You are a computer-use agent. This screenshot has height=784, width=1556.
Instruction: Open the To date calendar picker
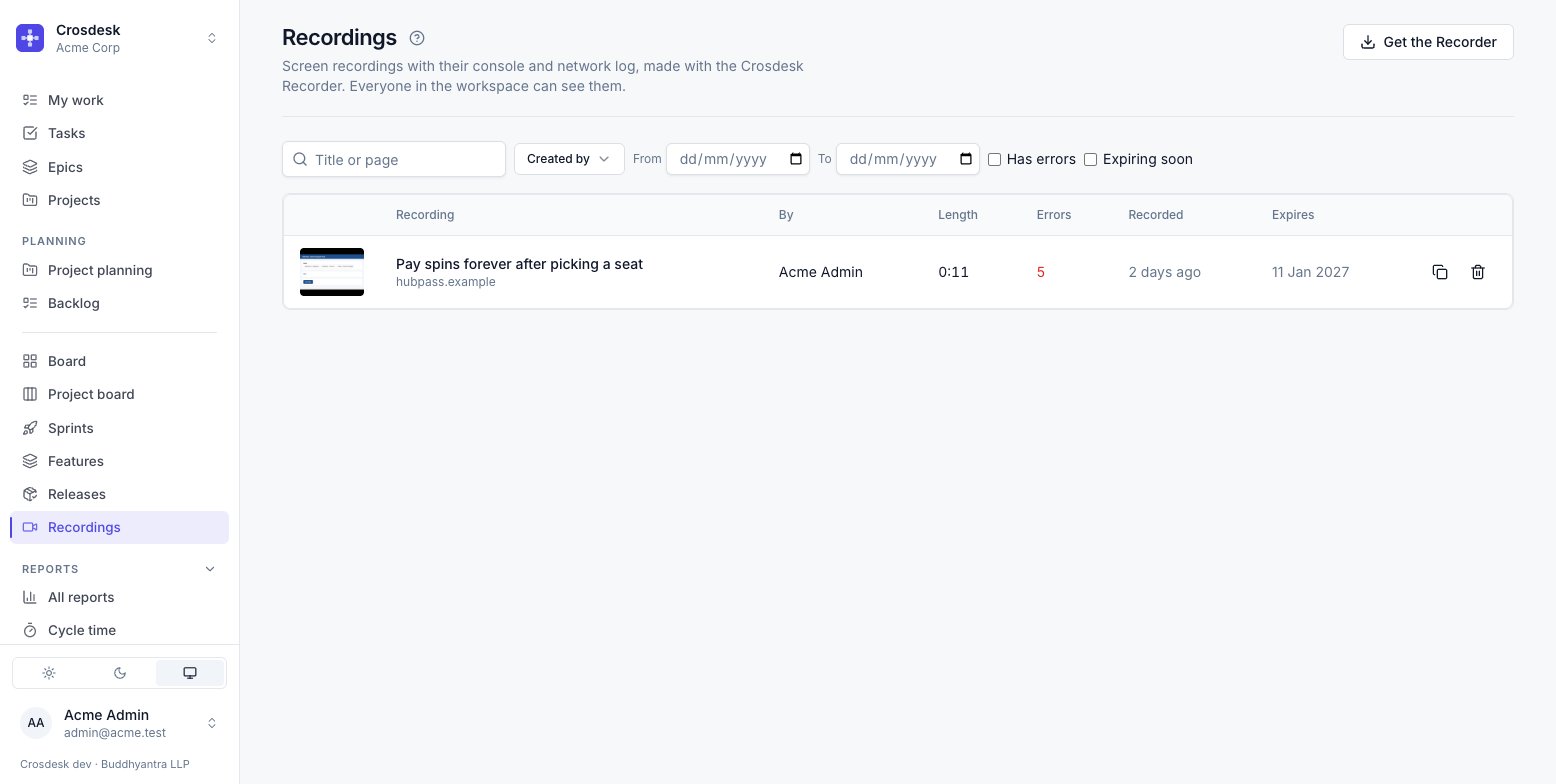(x=966, y=159)
